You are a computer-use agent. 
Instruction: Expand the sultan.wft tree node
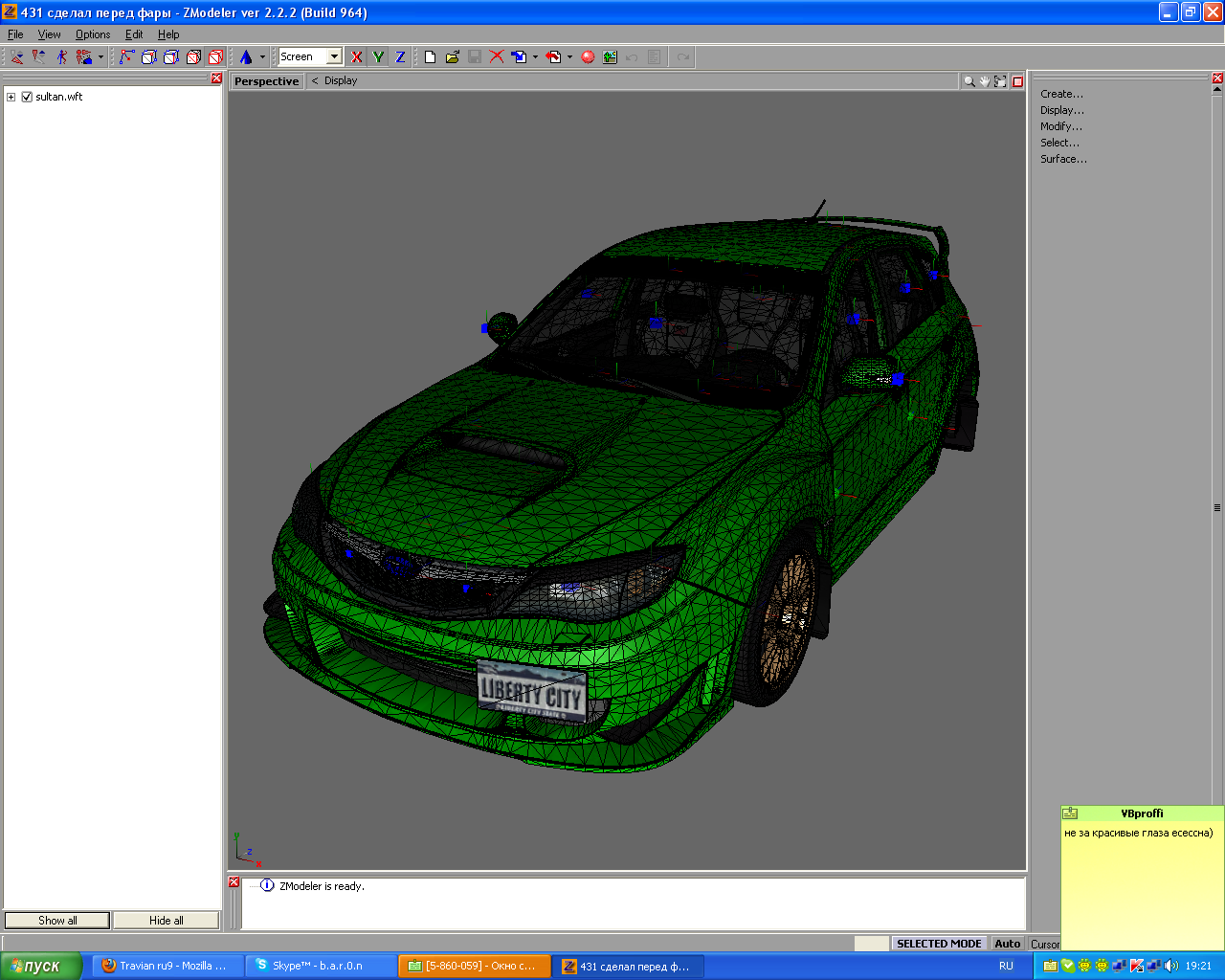(x=11, y=97)
